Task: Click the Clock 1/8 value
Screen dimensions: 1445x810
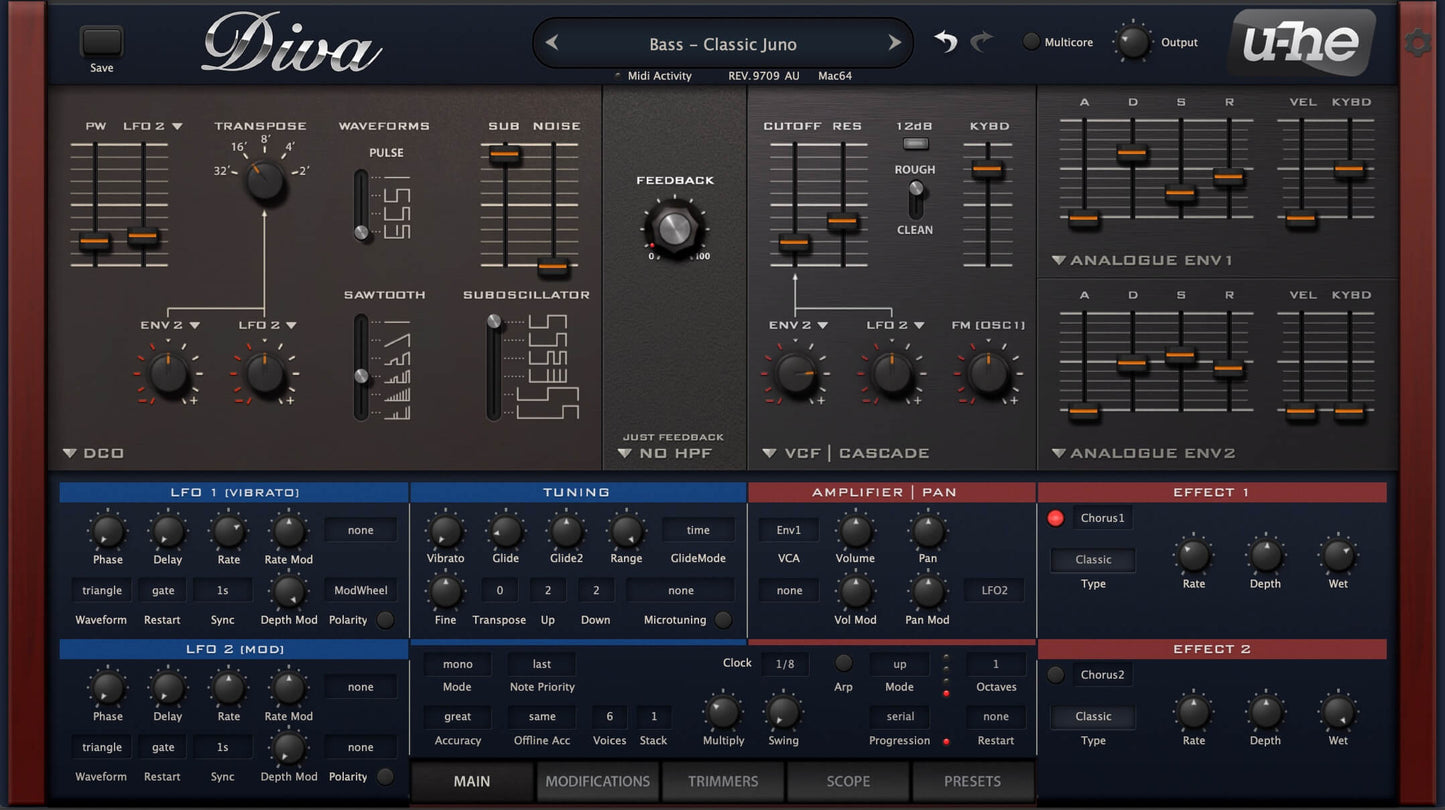Action: coord(785,664)
